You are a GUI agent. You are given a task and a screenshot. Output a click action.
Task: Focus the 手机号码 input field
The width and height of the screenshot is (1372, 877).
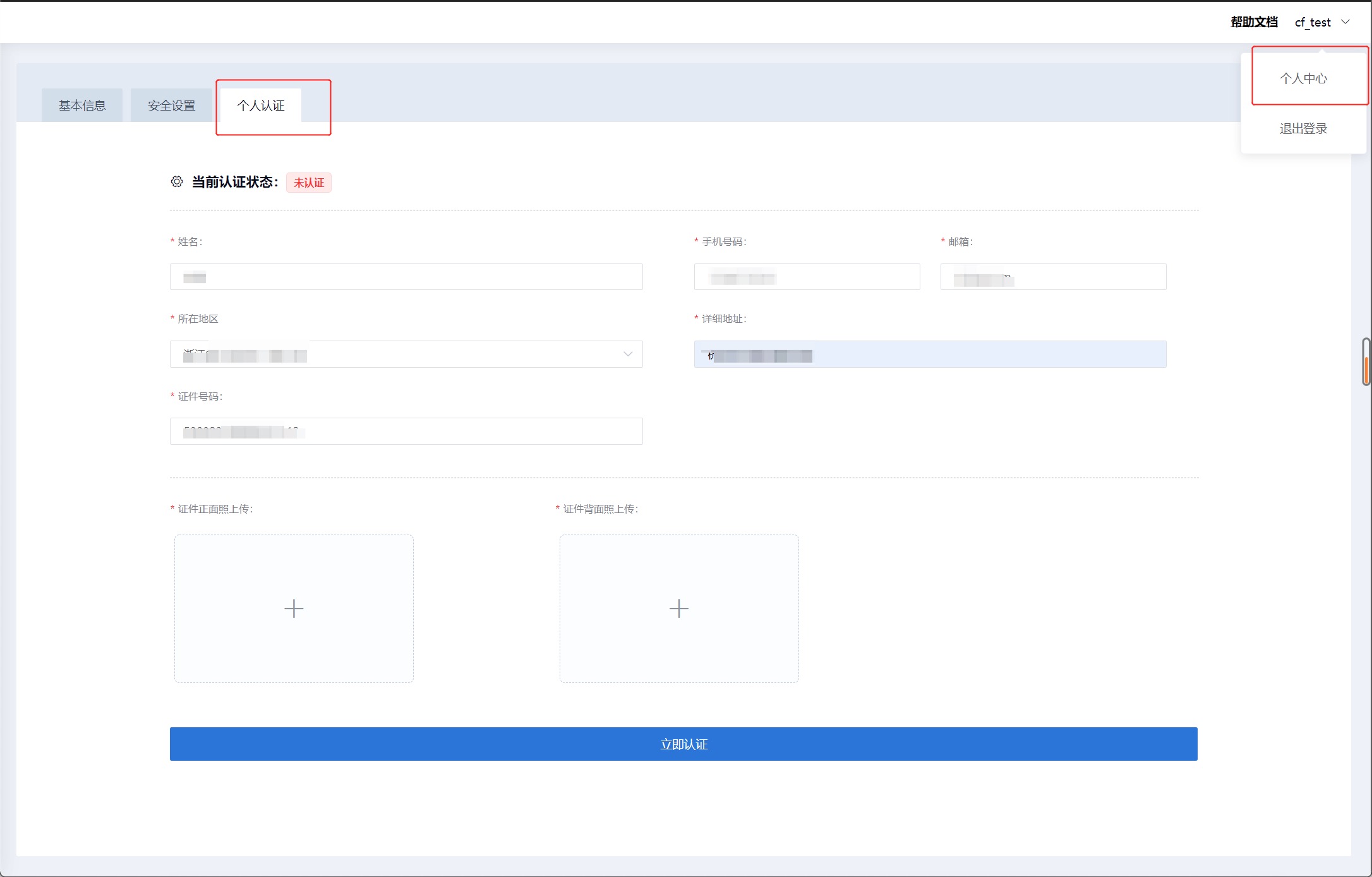pos(807,277)
